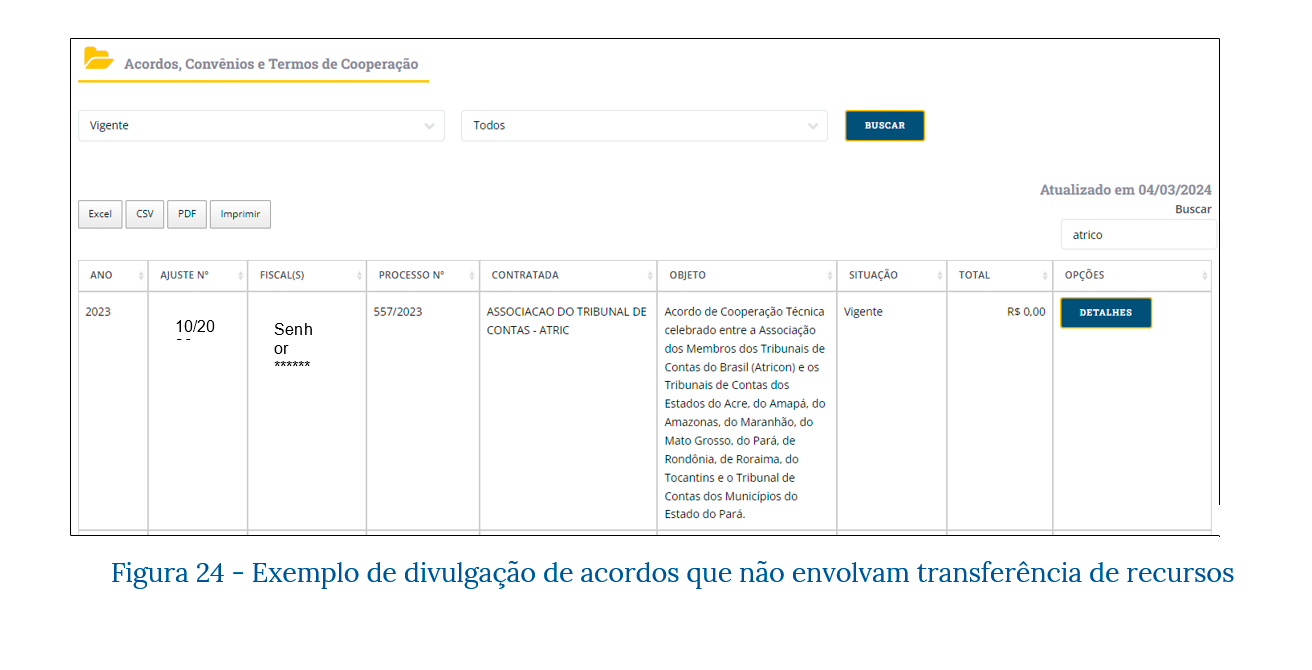
Task: Open DETALHES for the 557/2023 agreement
Action: pyautogui.click(x=1106, y=313)
